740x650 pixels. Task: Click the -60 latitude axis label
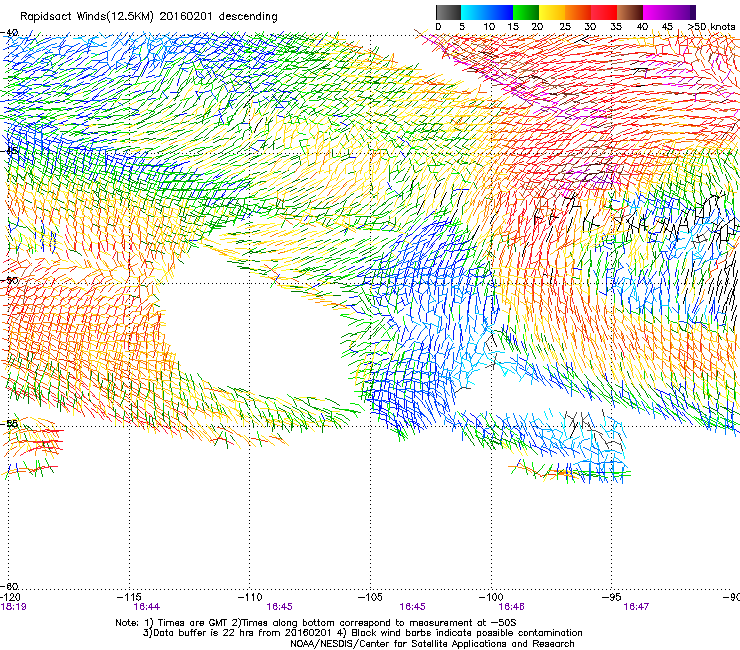point(9,586)
